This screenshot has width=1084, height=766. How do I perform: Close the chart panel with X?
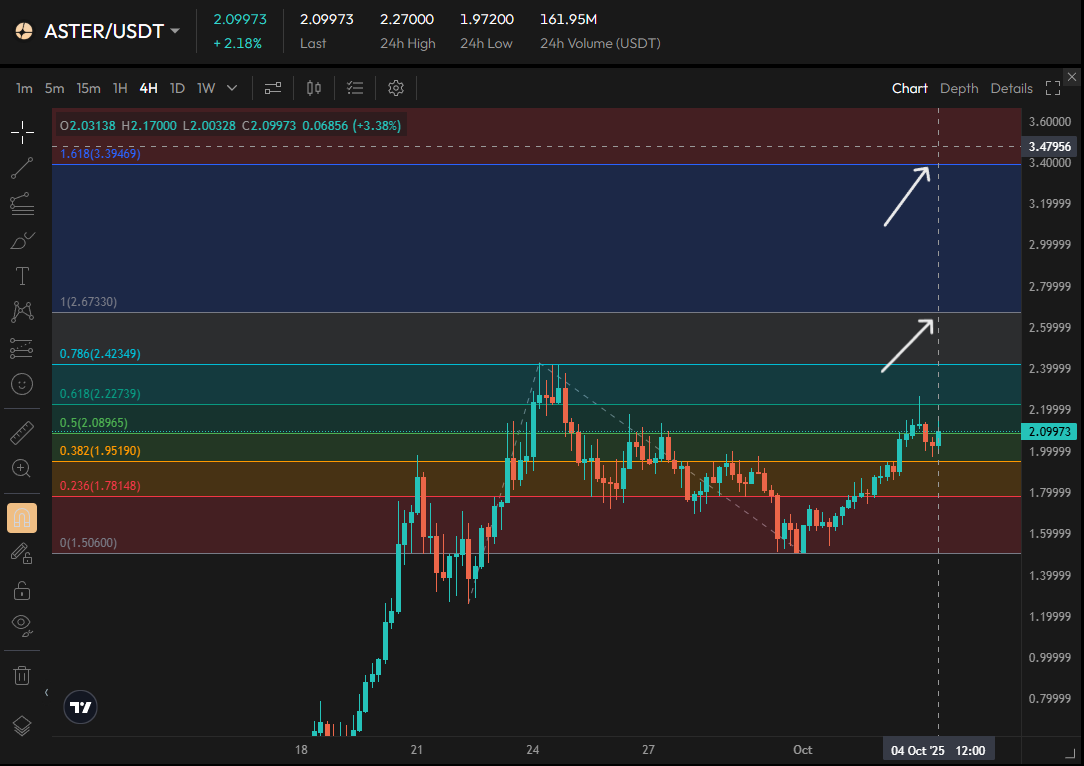point(1072,77)
